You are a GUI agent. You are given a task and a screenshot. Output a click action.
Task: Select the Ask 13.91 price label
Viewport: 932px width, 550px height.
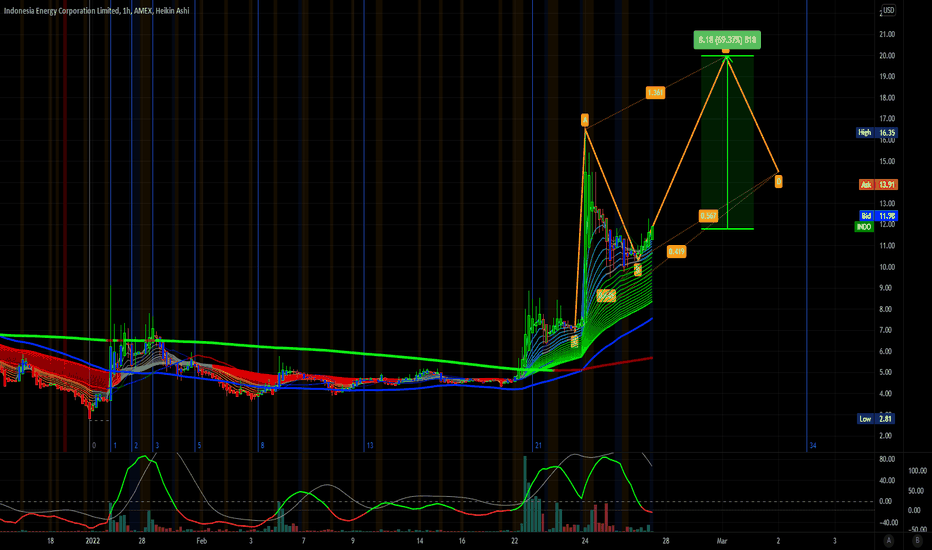coord(878,185)
